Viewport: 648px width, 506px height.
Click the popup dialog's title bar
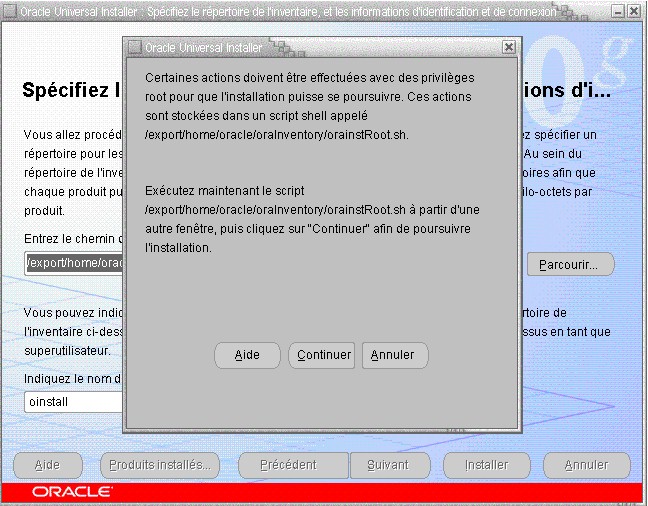(320, 47)
